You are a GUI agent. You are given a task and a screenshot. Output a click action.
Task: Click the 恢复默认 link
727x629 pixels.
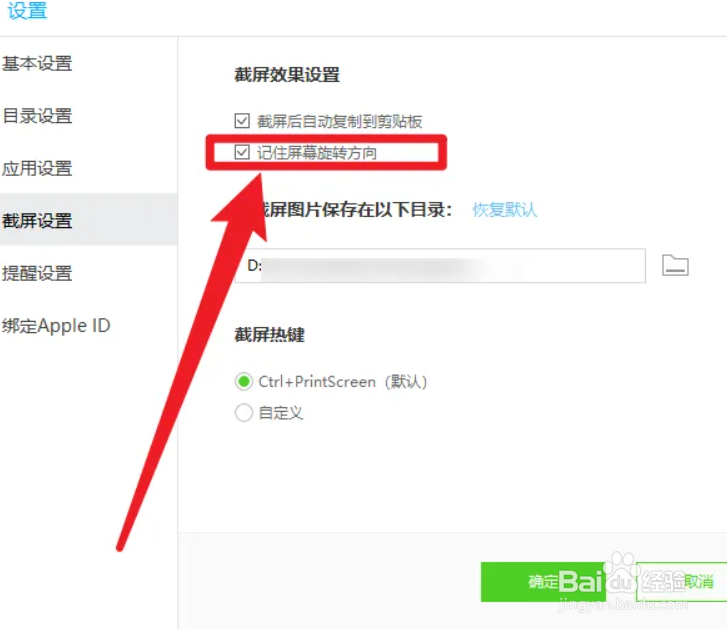pyautogui.click(x=504, y=210)
